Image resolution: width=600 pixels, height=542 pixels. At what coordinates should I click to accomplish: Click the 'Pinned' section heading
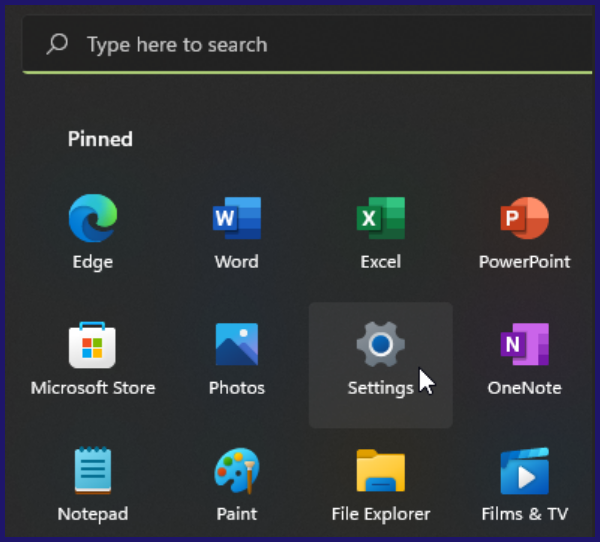pyautogui.click(x=100, y=139)
